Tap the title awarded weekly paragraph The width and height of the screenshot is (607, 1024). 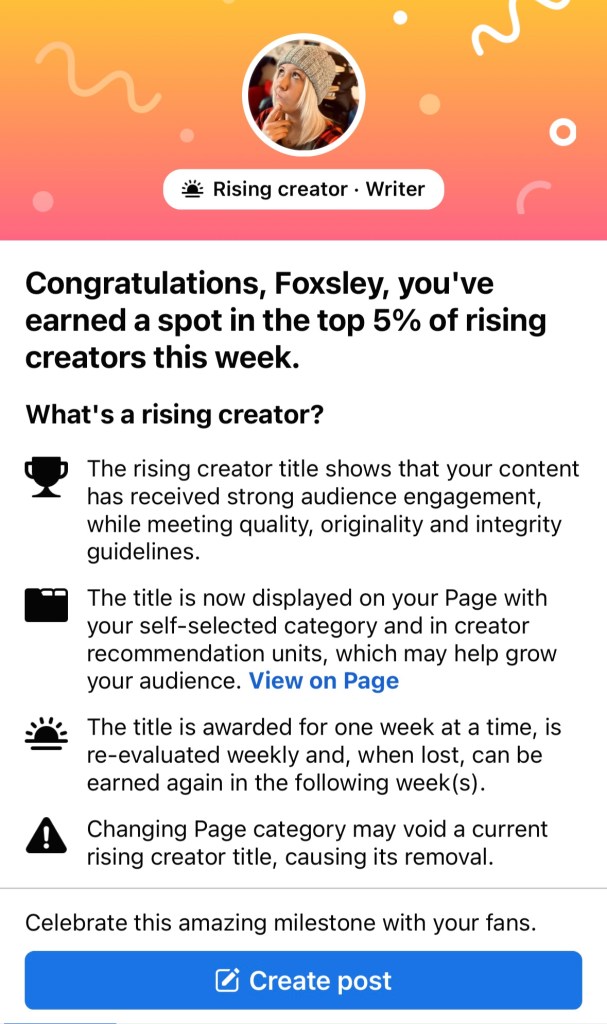[317, 755]
